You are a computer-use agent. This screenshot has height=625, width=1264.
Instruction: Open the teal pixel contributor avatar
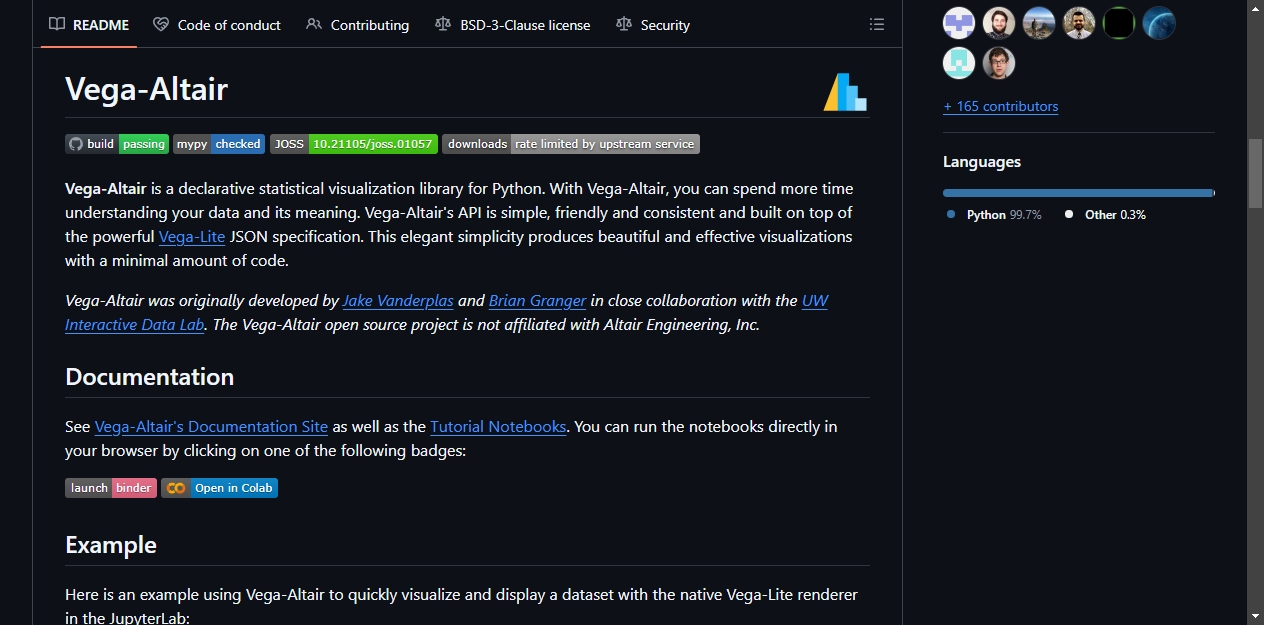pyautogui.click(x=959, y=63)
